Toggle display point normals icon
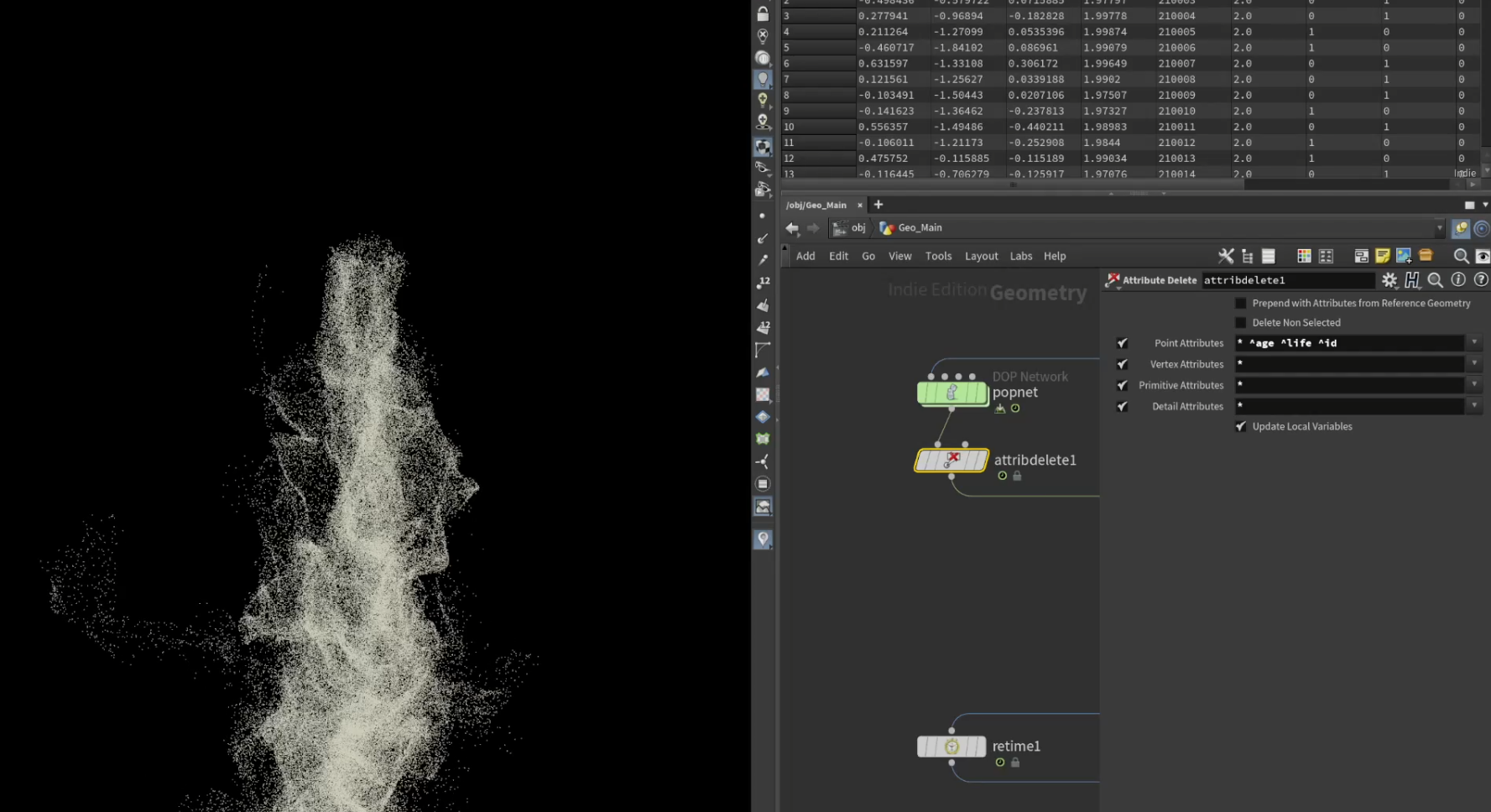The image size is (1491, 812). coord(763,238)
